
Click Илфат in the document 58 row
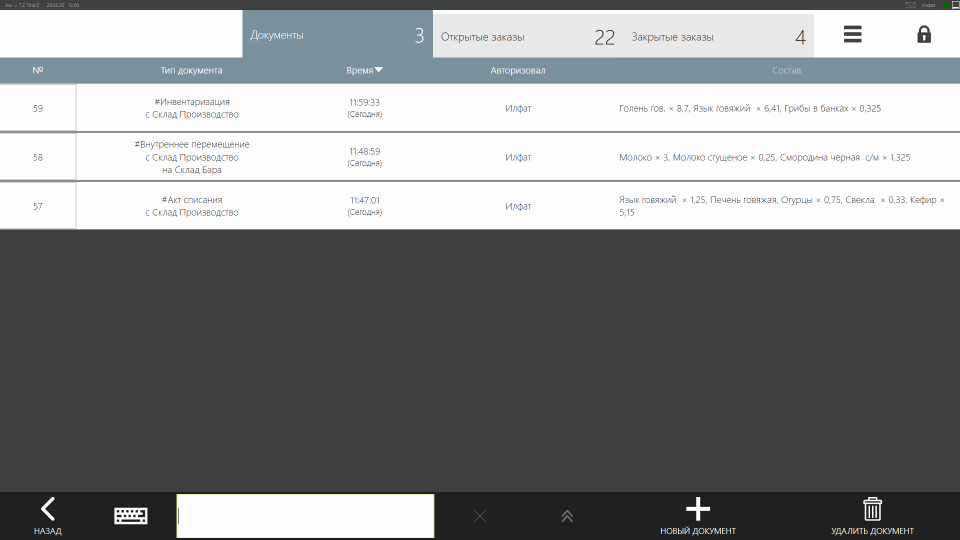pyautogui.click(x=518, y=157)
